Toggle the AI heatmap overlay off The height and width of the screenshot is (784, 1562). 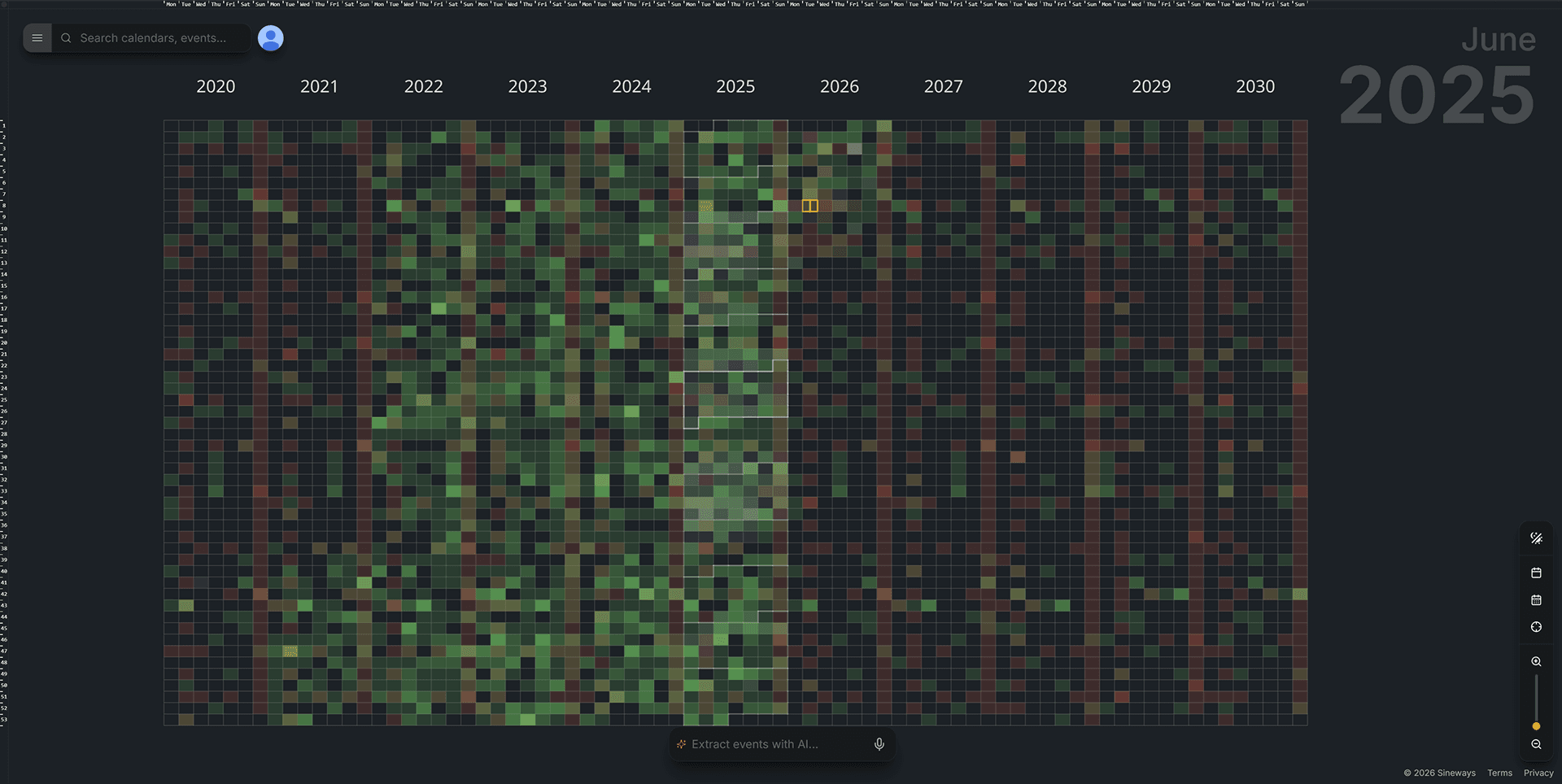(1536, 538)
